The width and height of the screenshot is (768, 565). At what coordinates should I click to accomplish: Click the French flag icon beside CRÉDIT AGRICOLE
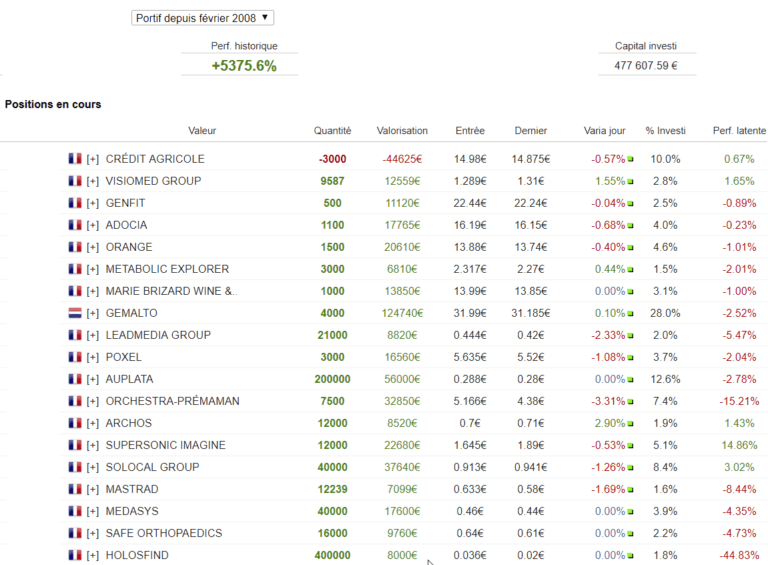point(74,159)
